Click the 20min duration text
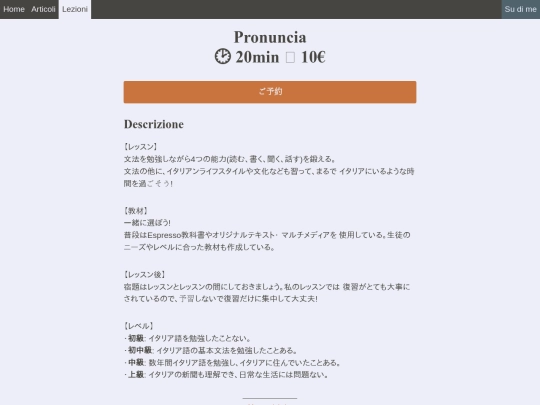 257,57
